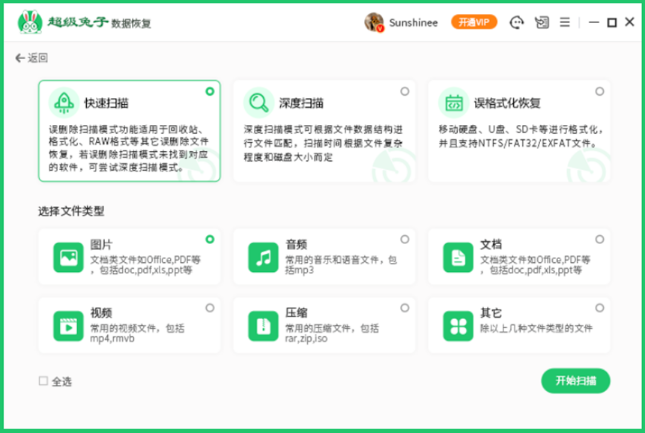645x433 pixels.
Task: Click the 其它 four-leaf grid icon
Action: pos(458,326)
